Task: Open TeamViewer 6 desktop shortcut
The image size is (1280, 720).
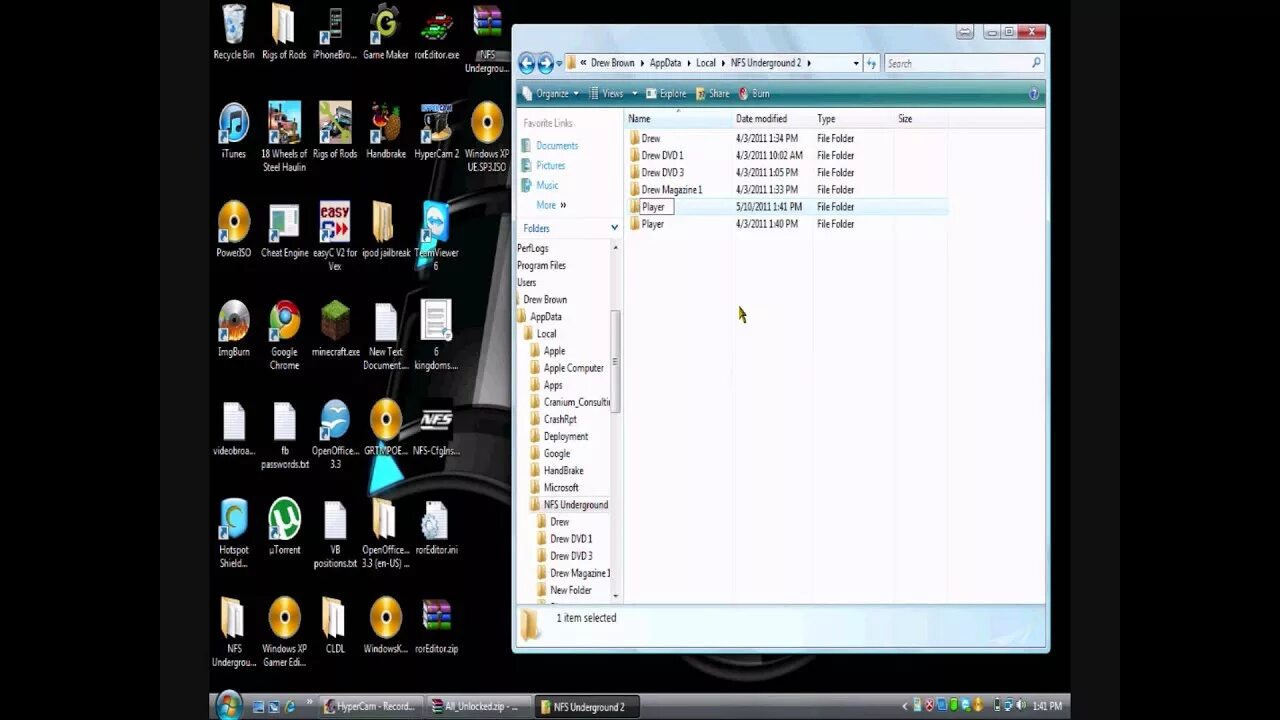Action: (x=436, y=235)
